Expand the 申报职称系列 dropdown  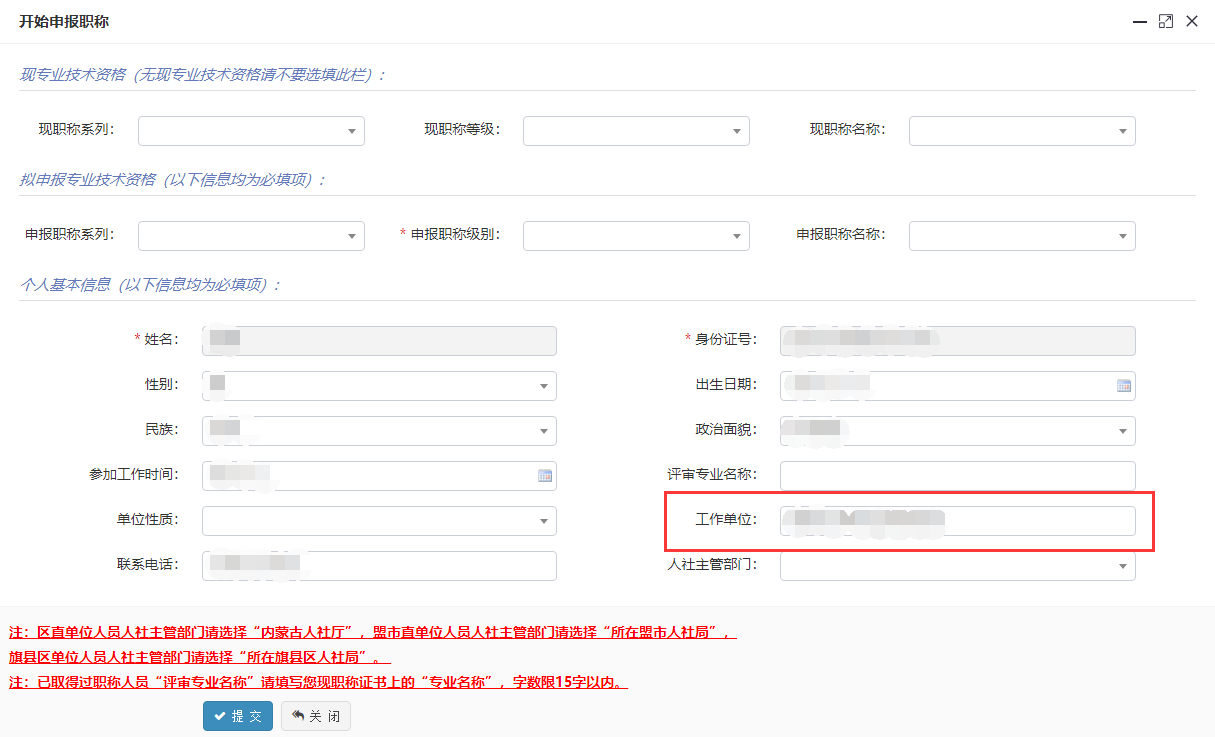(251, 236)
